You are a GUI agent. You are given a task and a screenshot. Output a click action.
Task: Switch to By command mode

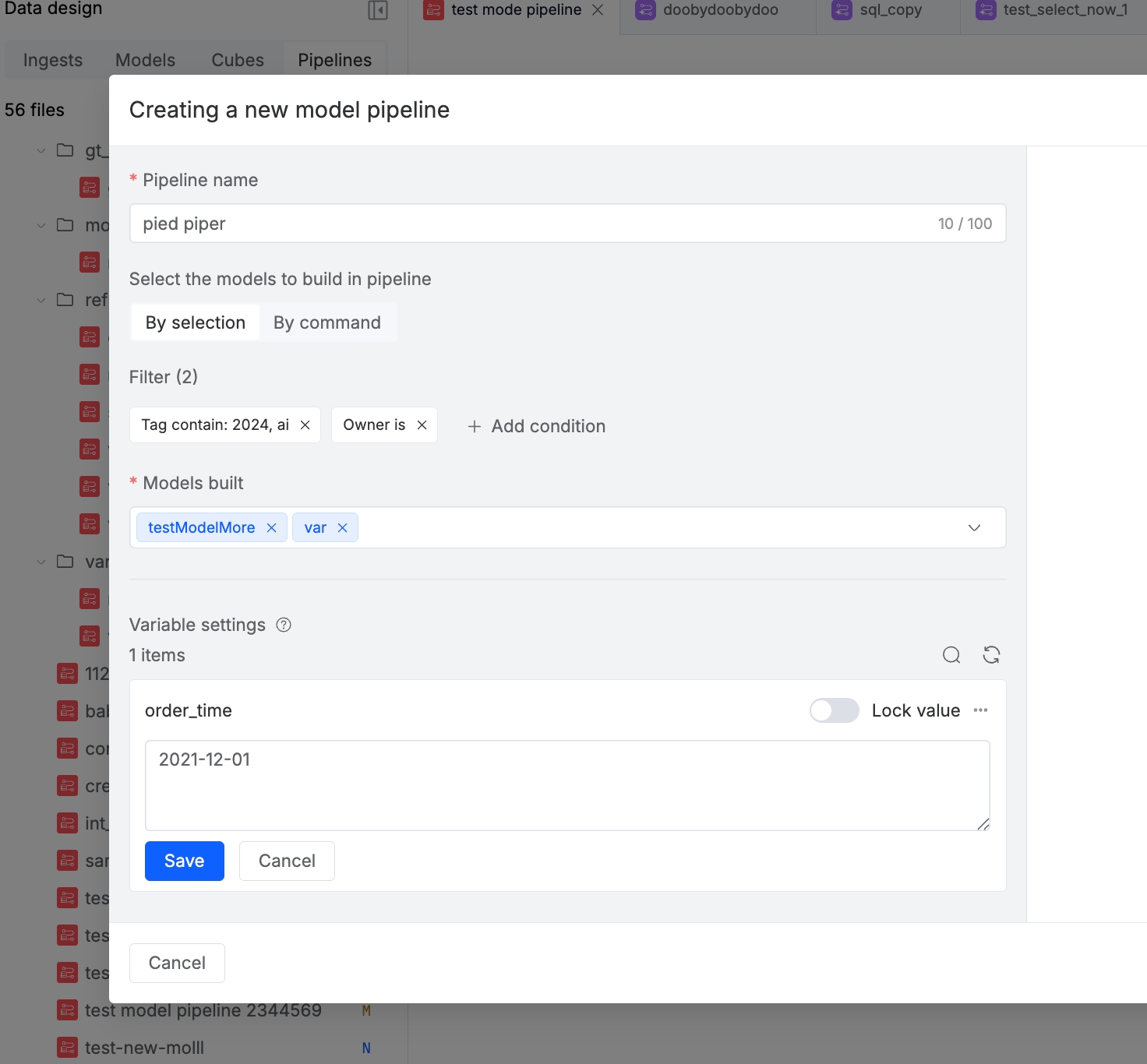[x=326, y=322]
